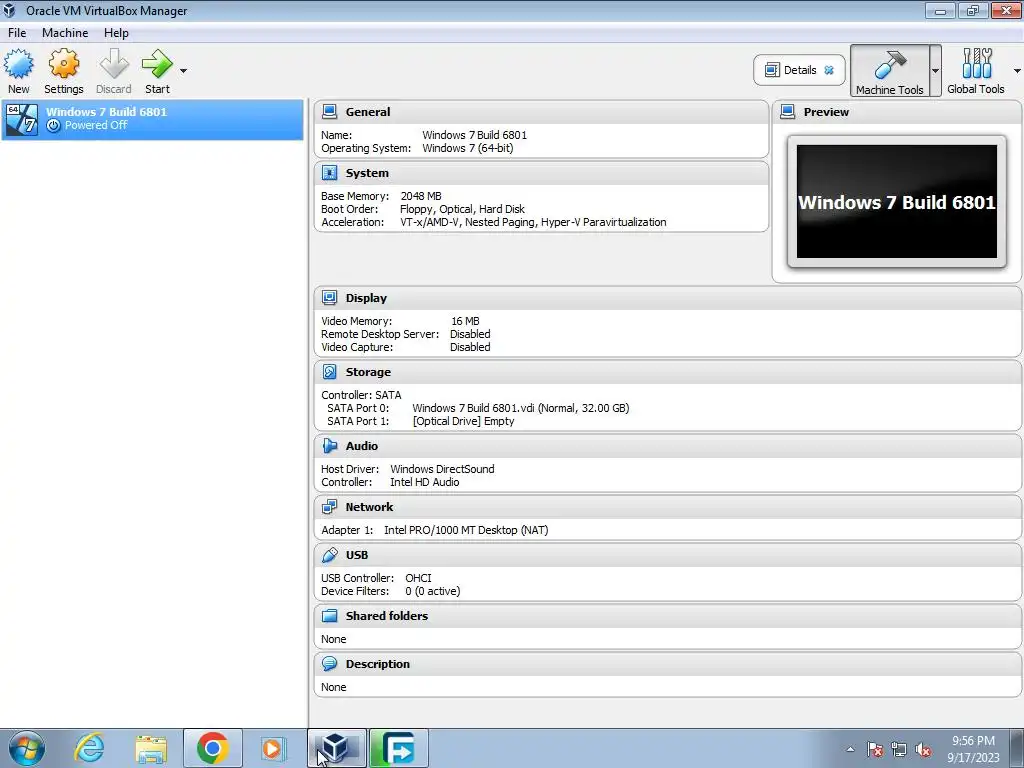Viewport: 1024px width, 768px height.
Task: Launch Internet Explorer from taskbar
Action: (x=89, y=748)
